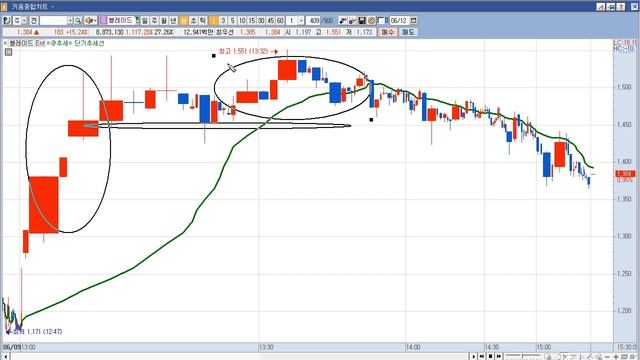Image resolution: width=640 pixels, height=360 pixels.
Task: Choose the 30-minute interval button
Action: click(x=261, y=20)
